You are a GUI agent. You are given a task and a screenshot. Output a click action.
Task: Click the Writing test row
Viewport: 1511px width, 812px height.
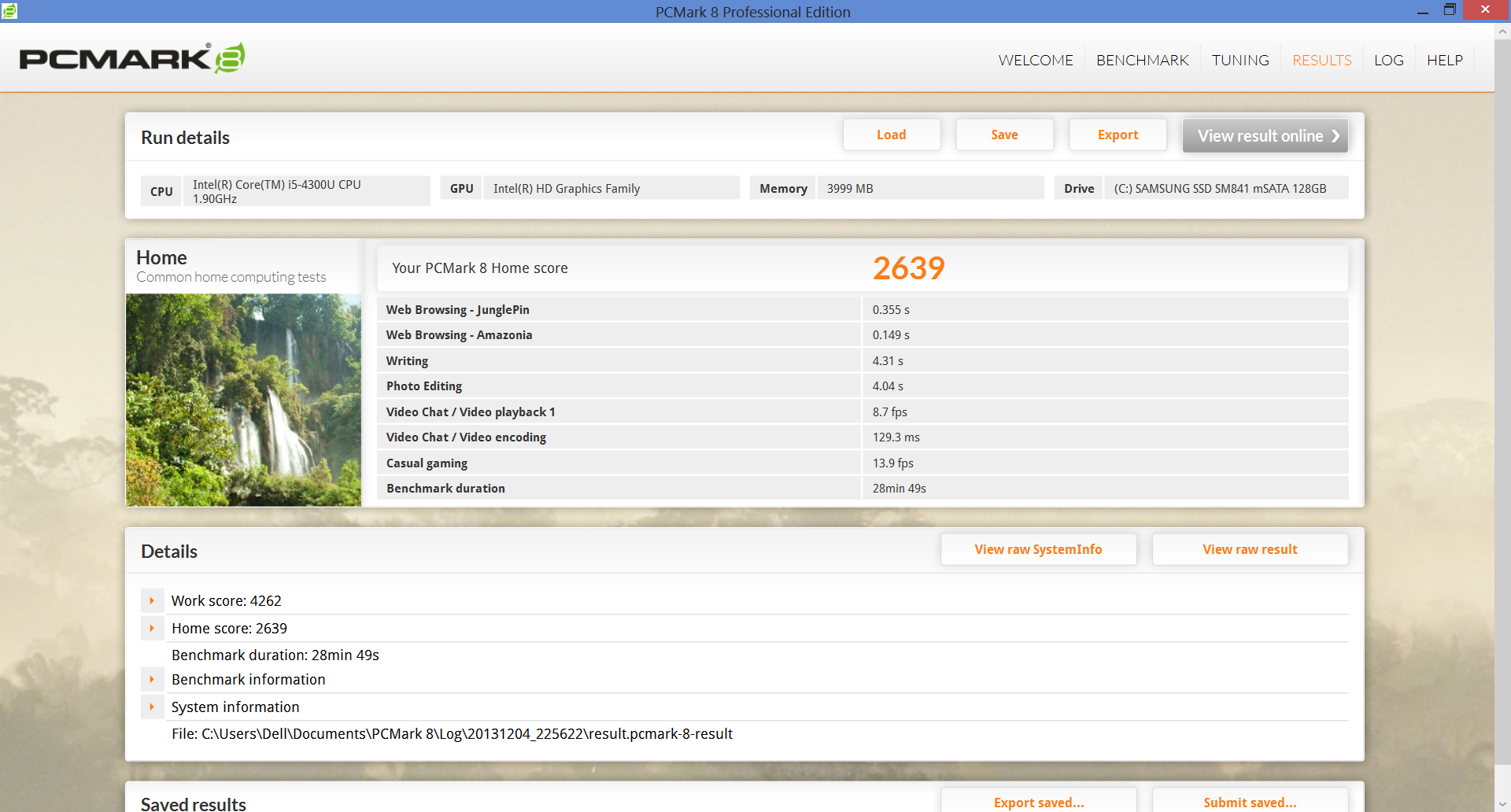pyautogui.click(x=863, y=360)
